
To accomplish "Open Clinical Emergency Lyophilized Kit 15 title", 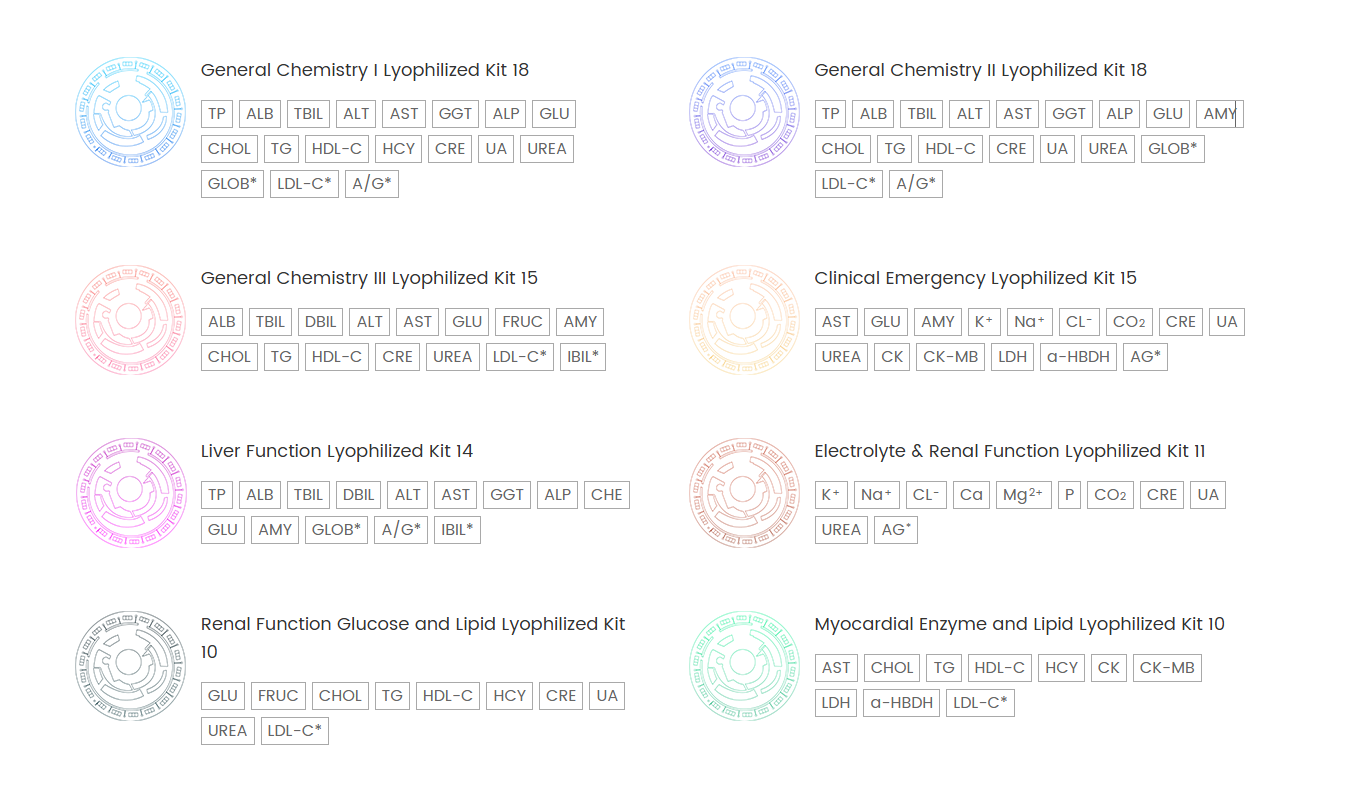I will click(975, 278).
